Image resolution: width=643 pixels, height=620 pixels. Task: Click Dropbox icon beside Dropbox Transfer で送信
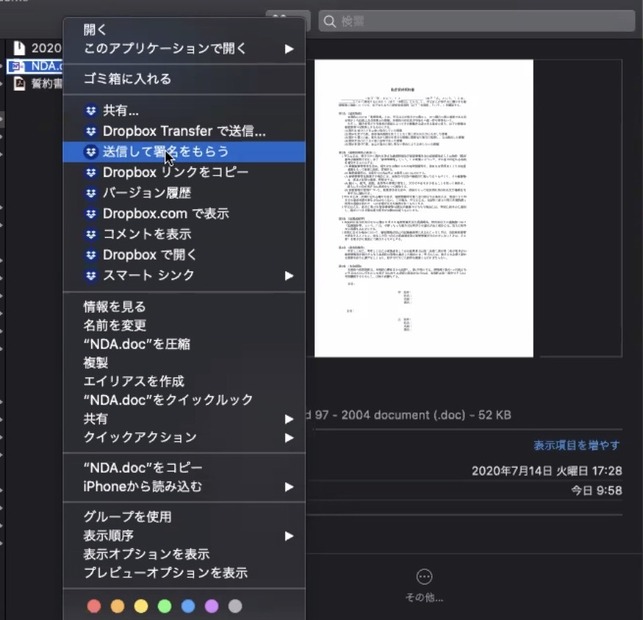[91, 131]
